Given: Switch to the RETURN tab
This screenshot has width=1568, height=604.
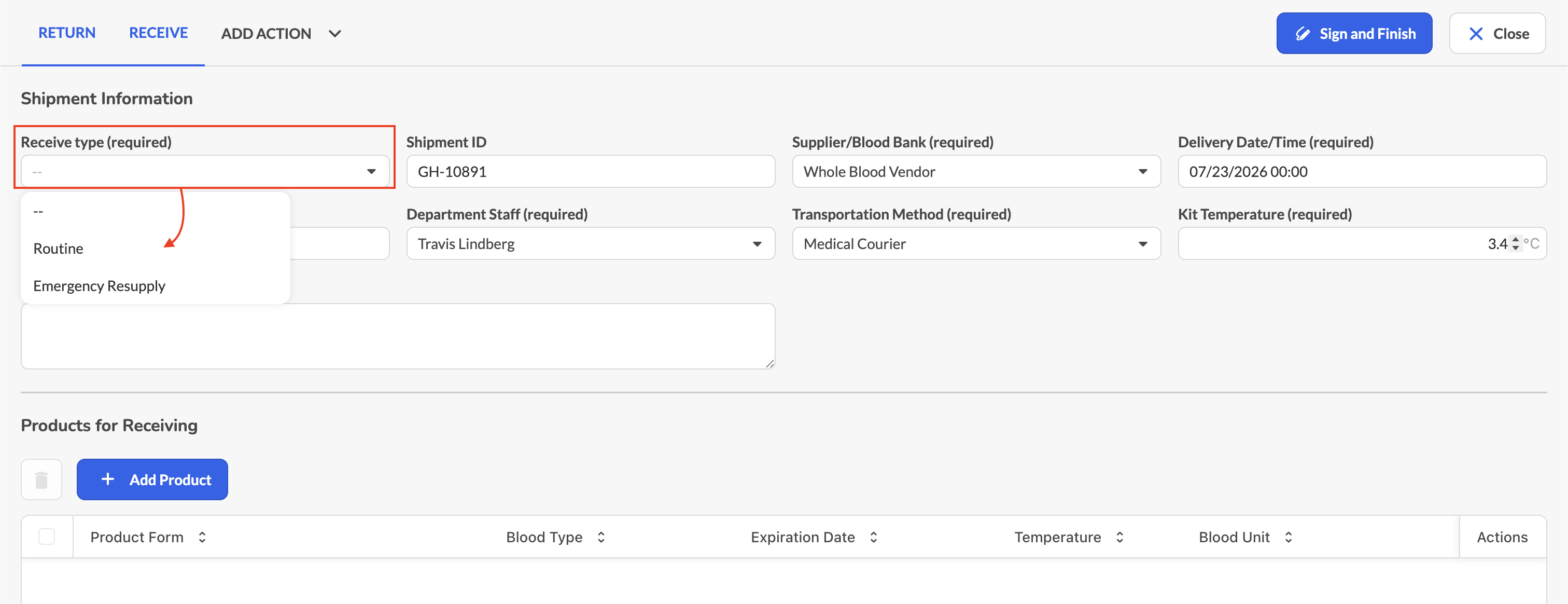Looking at the screenshot, I should click(x=67, y=33).
